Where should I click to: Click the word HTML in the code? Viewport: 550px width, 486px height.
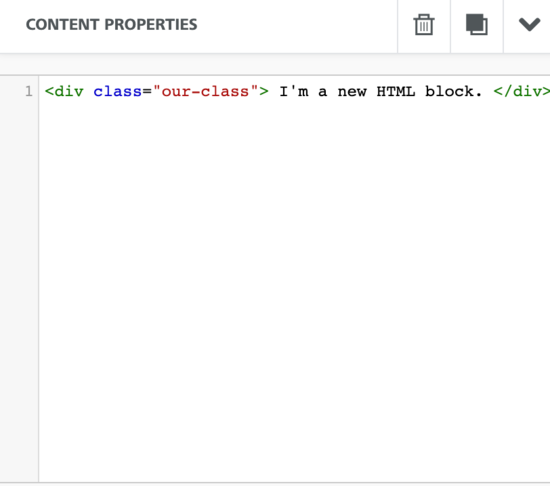click(x=396, y=92)
